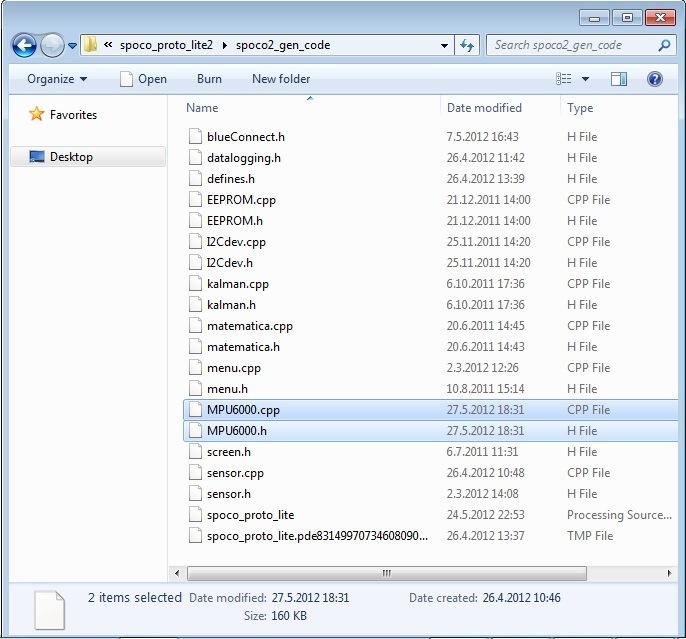Viewport: 686px width, 639px height.
Task: Change view with the view icon
Action: point(564,79)
